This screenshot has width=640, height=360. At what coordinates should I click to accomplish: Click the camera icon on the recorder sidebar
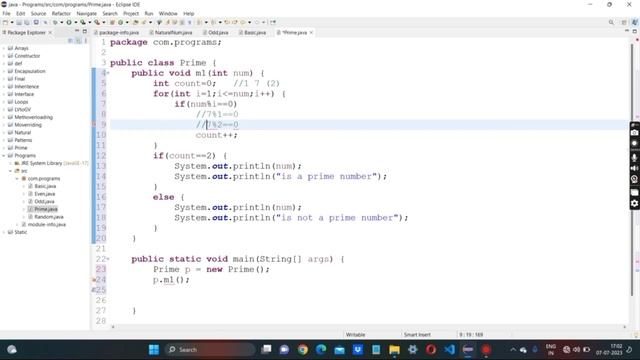pos(634,133)
